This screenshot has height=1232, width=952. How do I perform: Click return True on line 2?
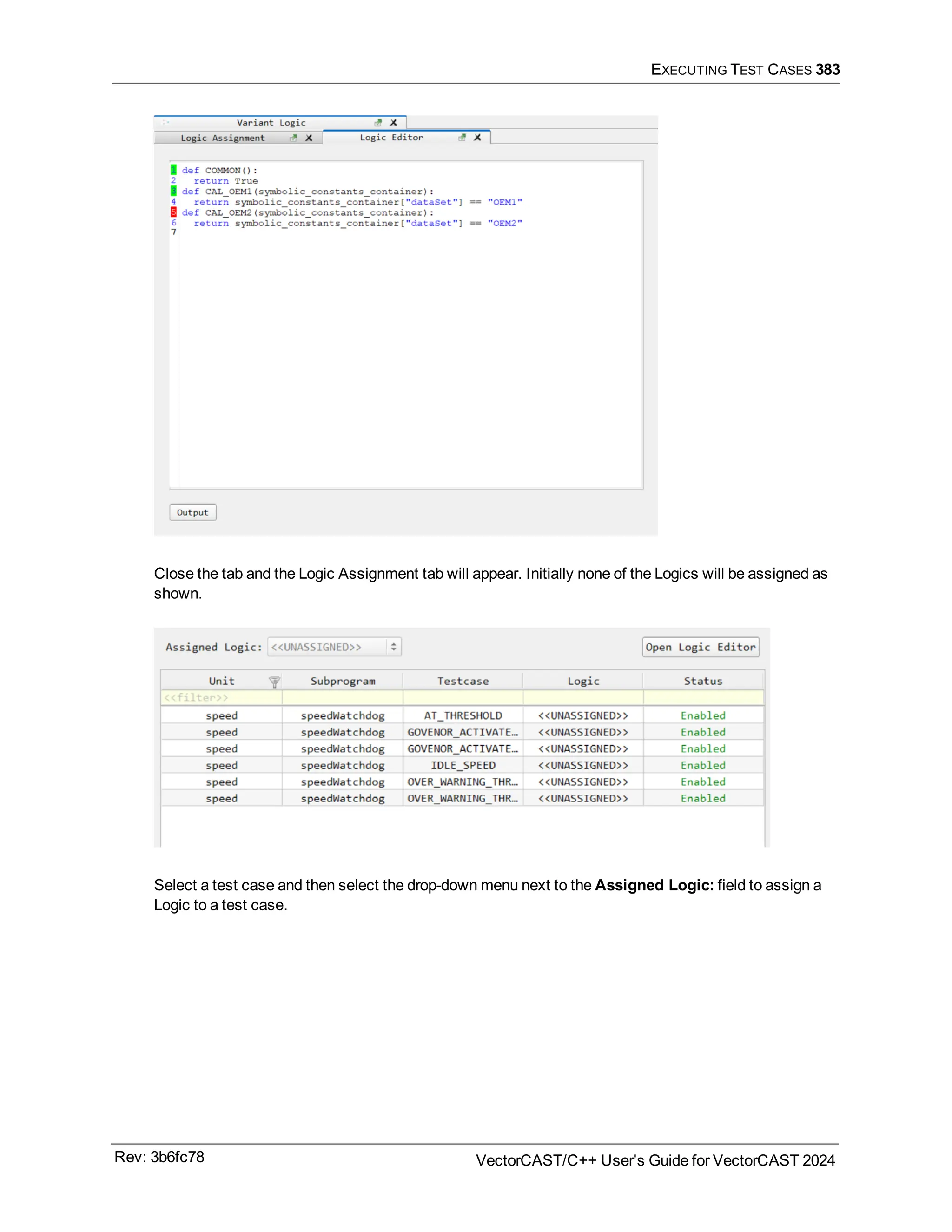[225, 181]
